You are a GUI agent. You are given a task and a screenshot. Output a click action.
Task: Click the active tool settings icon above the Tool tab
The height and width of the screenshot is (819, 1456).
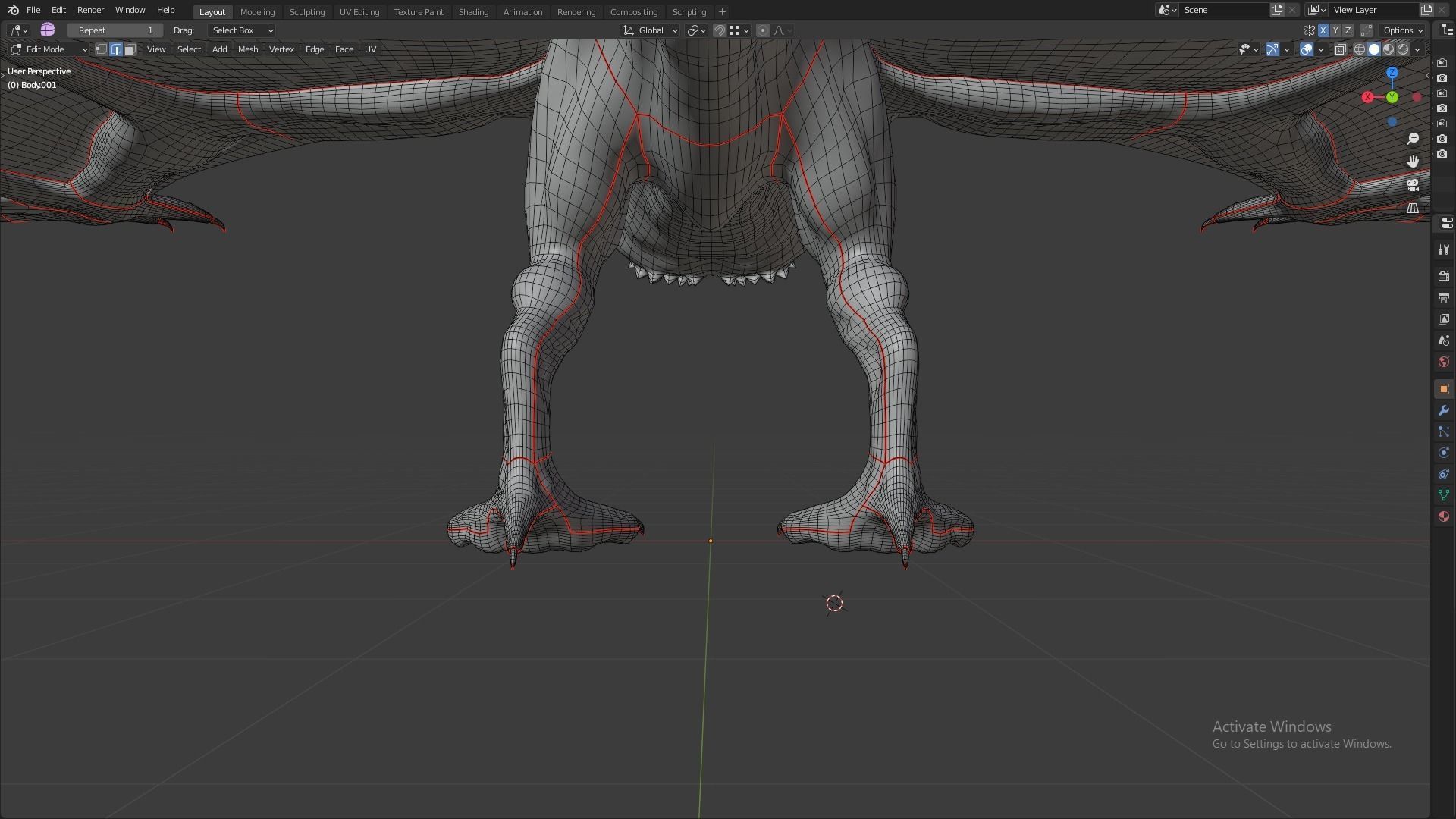[1446, 223]
